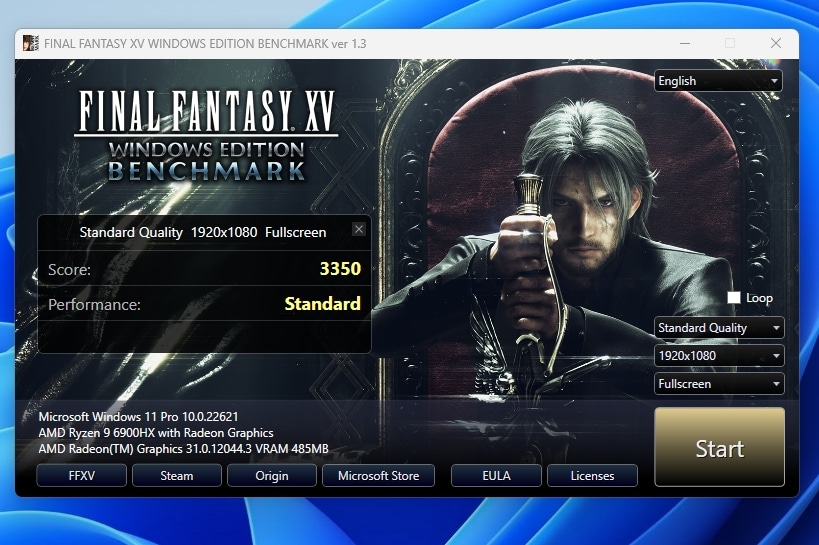Select the Origin button
This screenshot has height=545, width=819.
tap(272, 476)
